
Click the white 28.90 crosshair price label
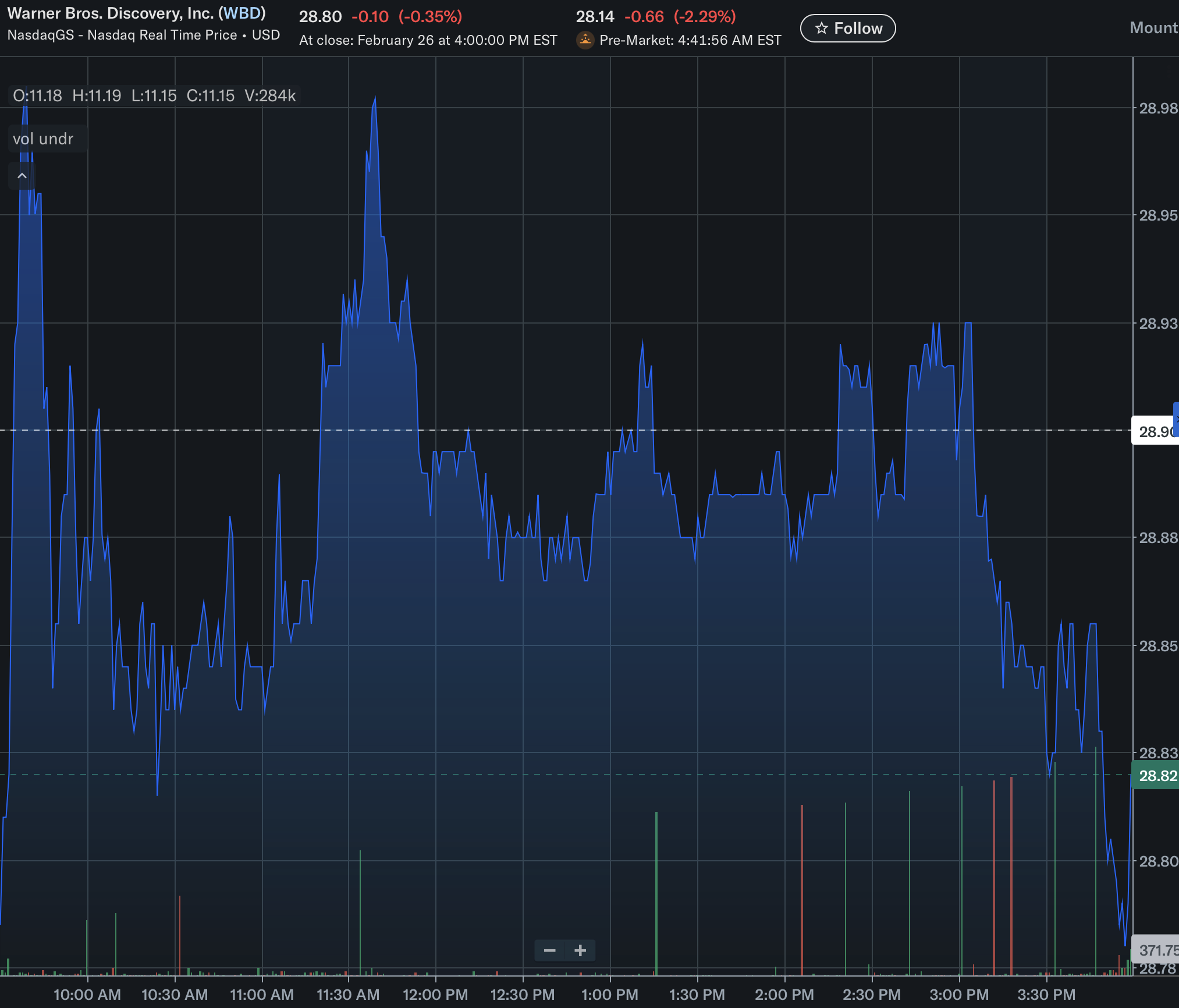coord(1153,432)
